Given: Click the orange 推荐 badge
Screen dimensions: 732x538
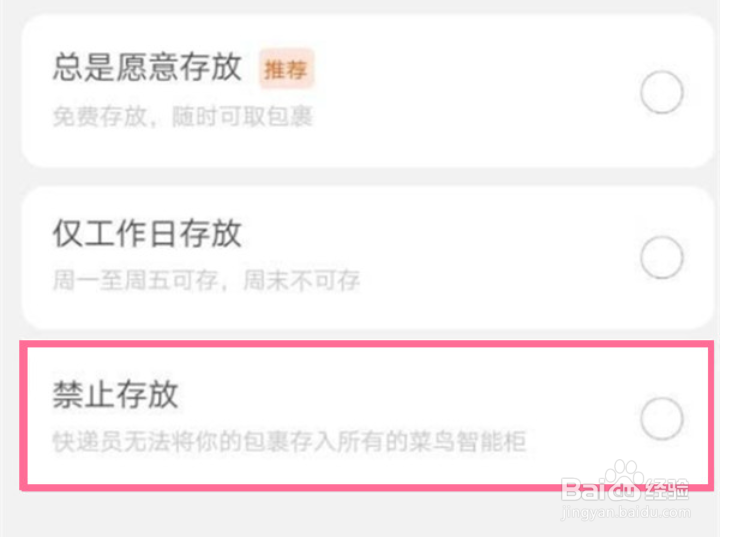Looking at the screenshot, I should pyautogui.click(x=286, y=69).
